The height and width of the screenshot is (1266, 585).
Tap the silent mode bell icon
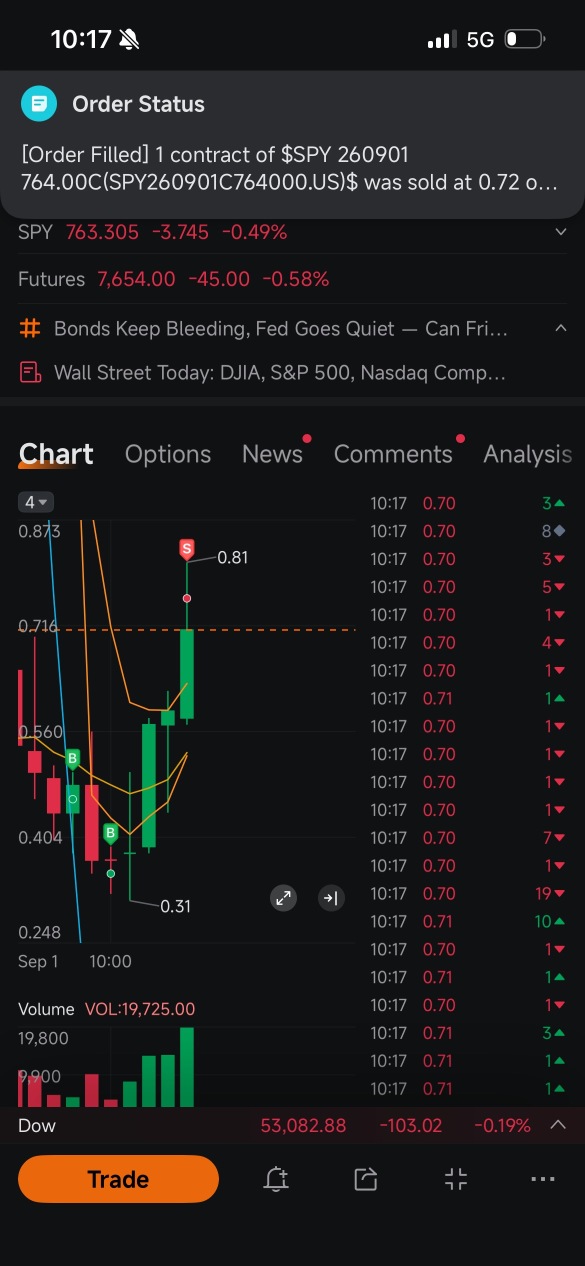pyautogui.click(x=129, y=40)
